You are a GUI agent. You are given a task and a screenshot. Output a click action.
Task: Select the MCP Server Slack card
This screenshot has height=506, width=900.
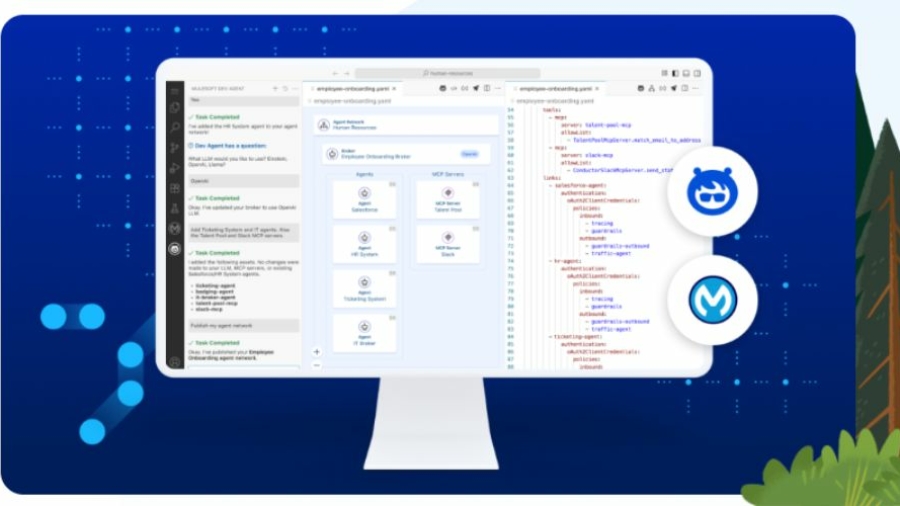tap(448, 244)
